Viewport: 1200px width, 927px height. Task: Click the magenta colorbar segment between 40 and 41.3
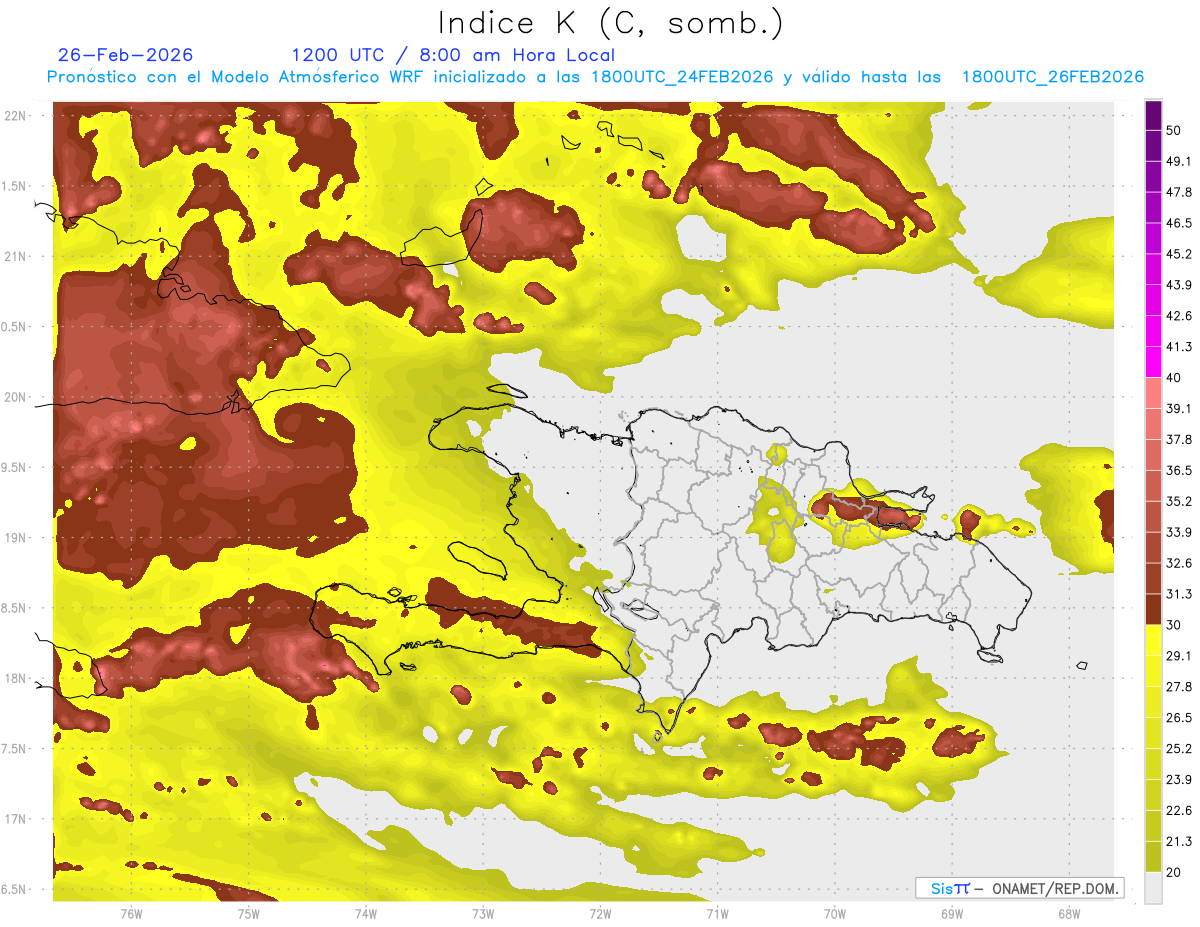point(1153,363)
